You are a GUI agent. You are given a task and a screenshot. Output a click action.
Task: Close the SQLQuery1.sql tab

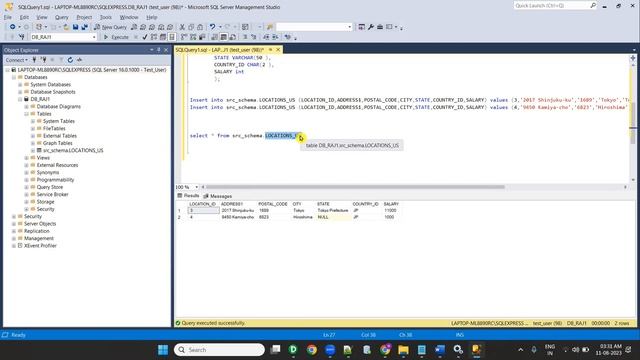coord(278,50)
